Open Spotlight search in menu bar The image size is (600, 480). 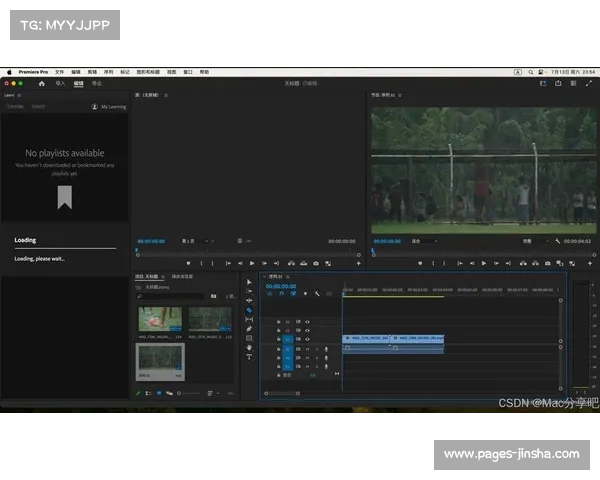[531, 72]
